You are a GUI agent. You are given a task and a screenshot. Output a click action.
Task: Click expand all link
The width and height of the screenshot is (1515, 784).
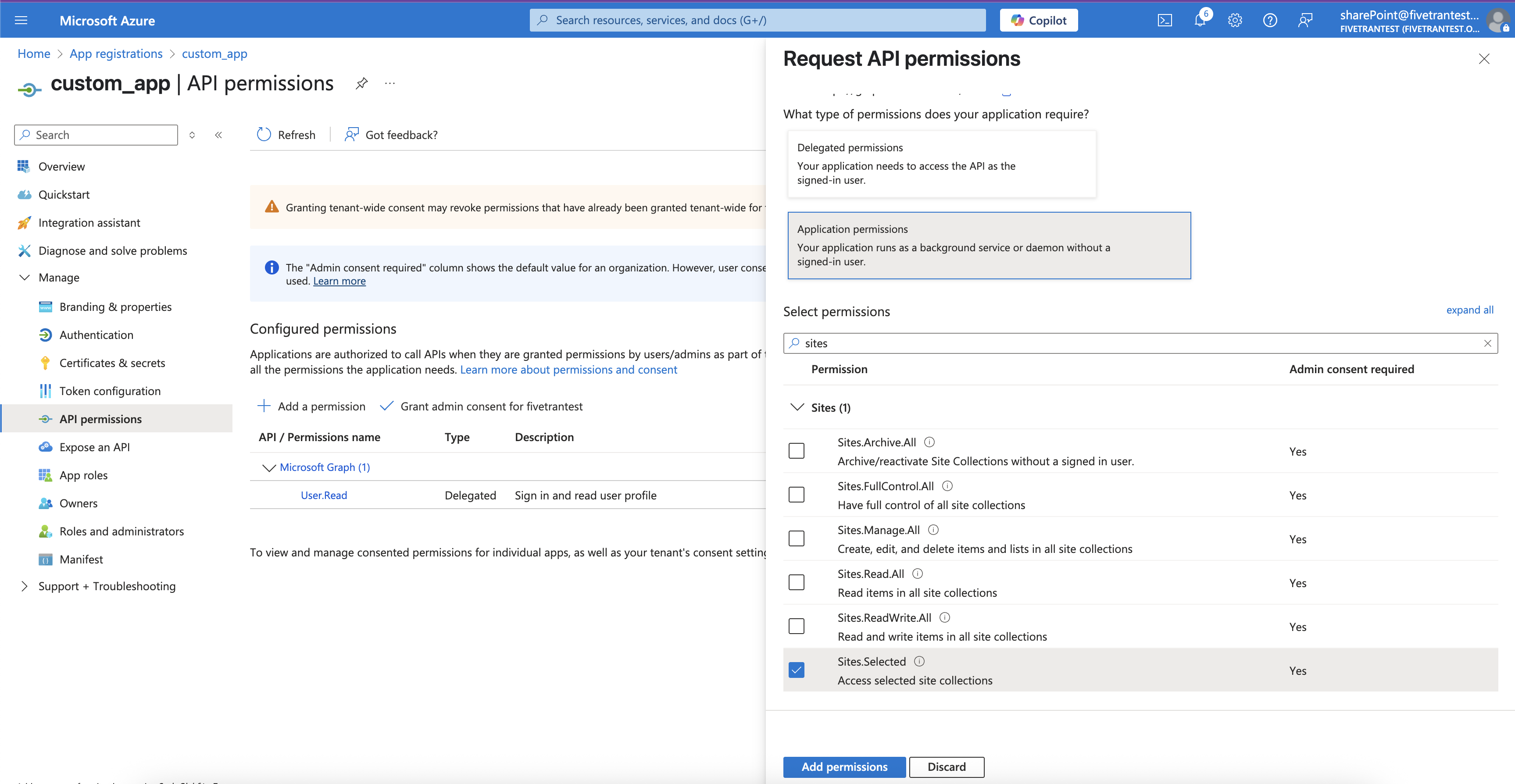[1470, 310]
